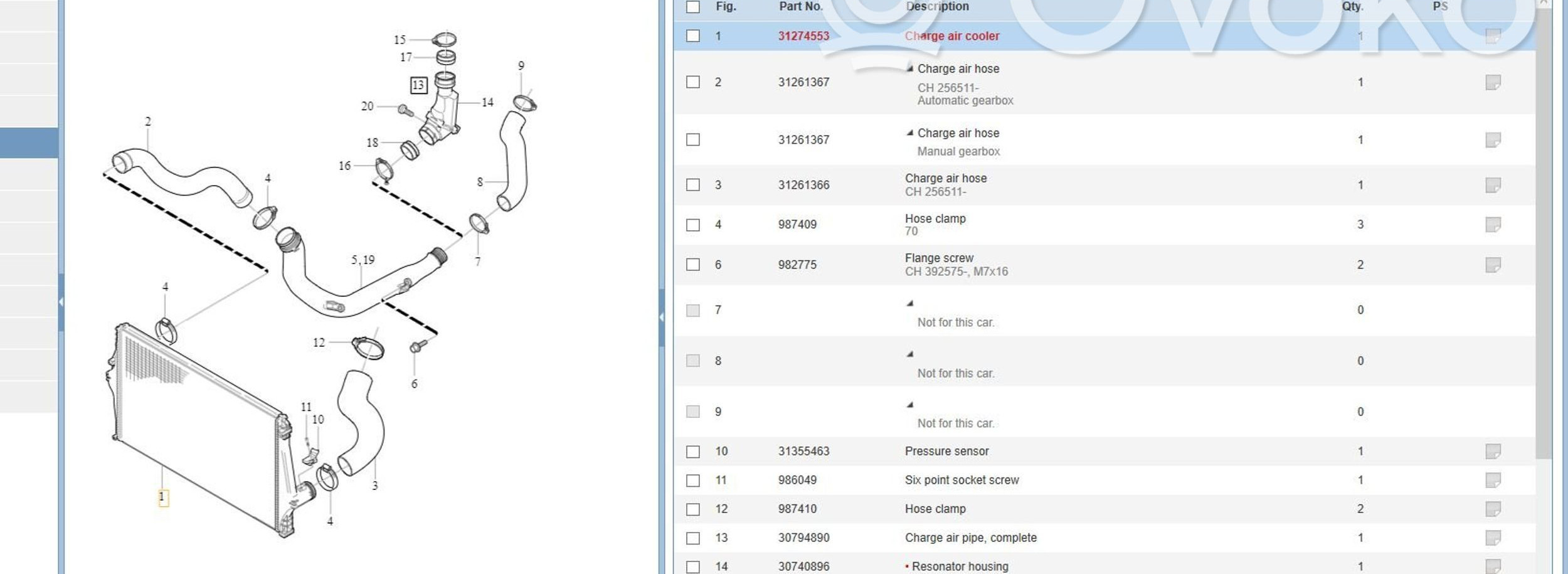Open note icon for Charge air cooler row

1492,36
